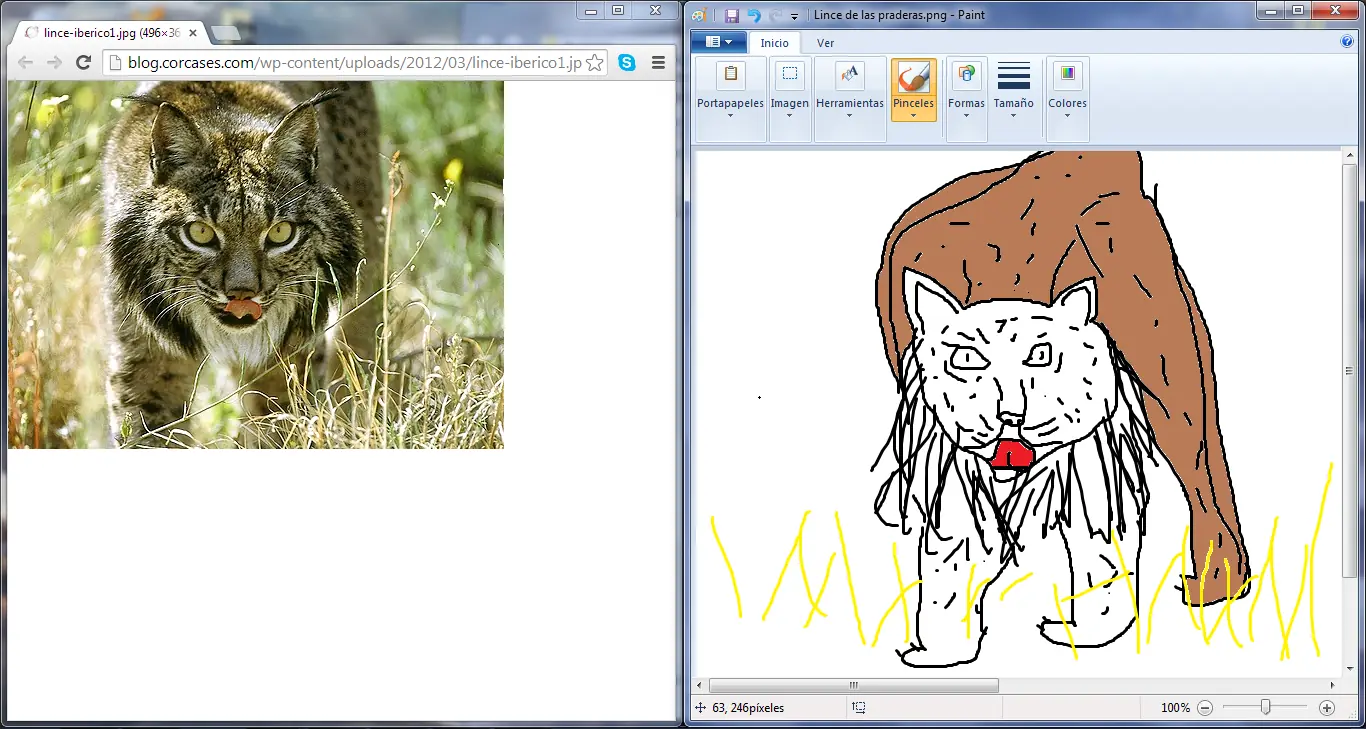Open the blue Paint file menu button
This screenshot has height=729, width=1366.
click(x=718, y=42)
